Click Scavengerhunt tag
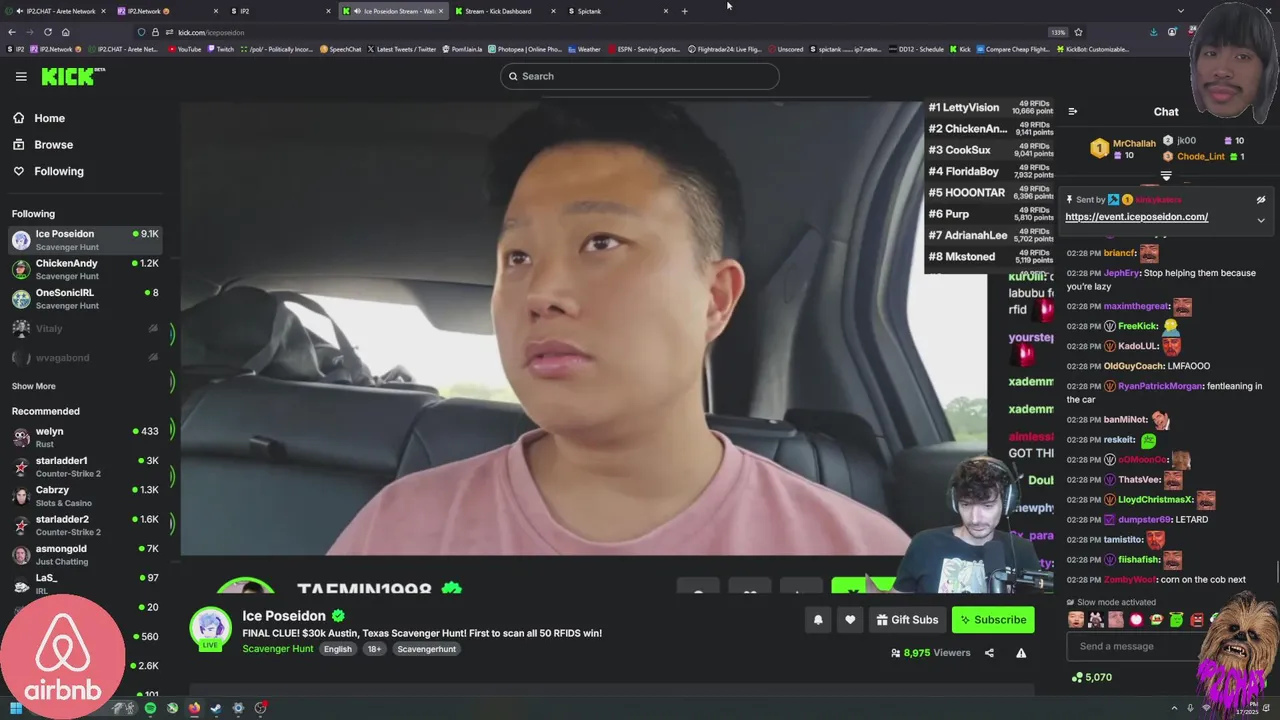This screenshot has width=1280, height=720. point(426,649)
